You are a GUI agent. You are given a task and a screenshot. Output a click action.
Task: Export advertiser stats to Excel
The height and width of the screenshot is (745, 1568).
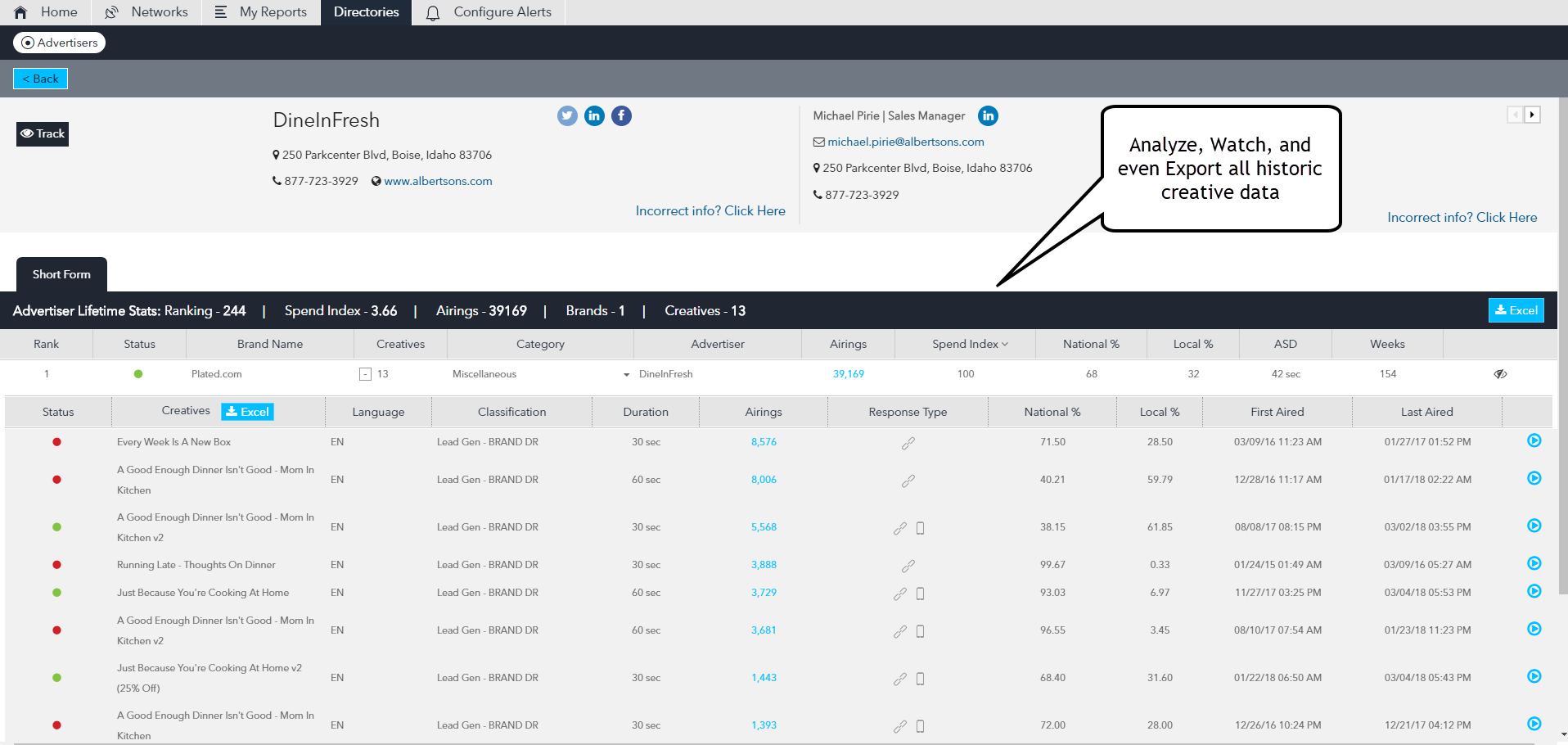[1516, 310]
